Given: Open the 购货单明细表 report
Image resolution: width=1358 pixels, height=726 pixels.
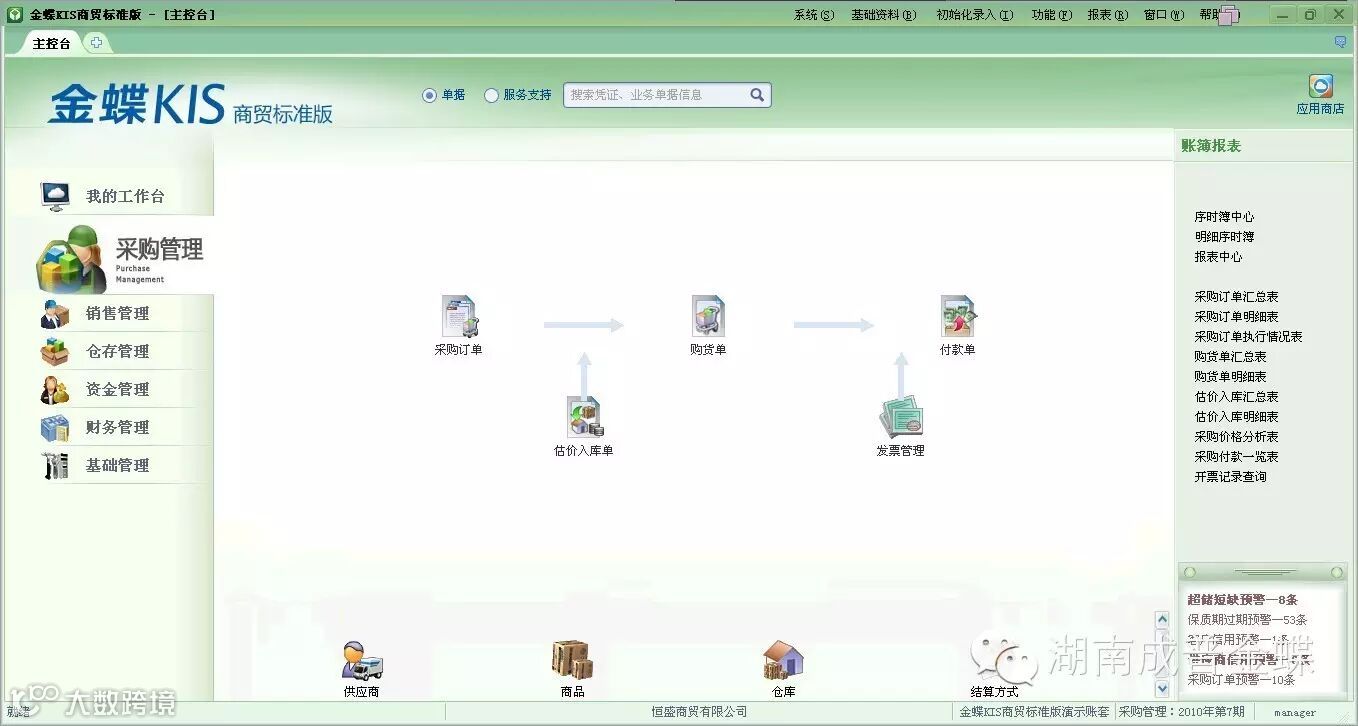Looking at the screenshot, I should [1230, 377].
